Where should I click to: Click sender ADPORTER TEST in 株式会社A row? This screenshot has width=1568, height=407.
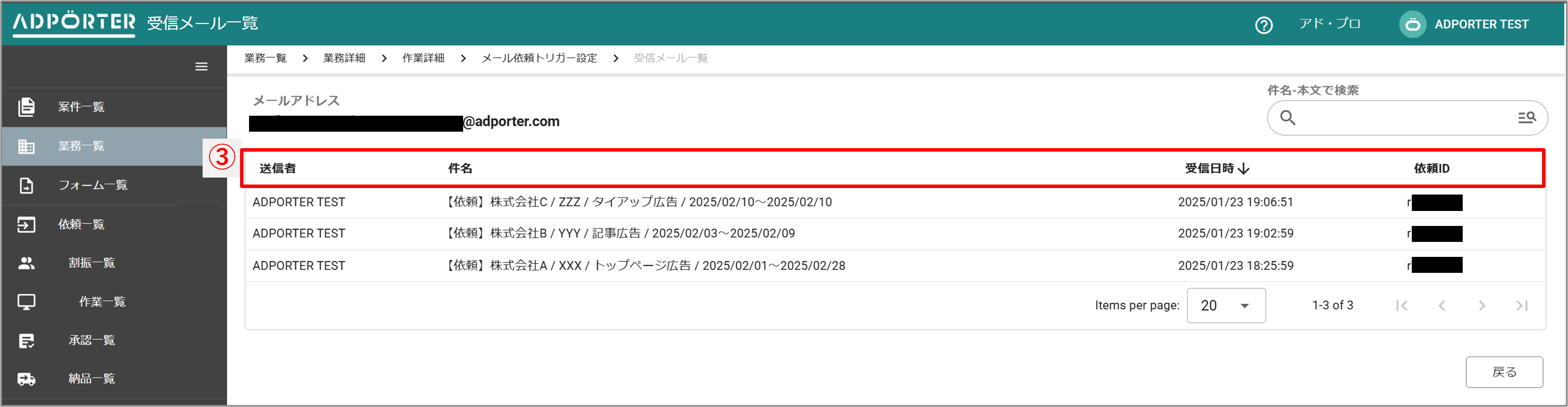[x=299, y=266]
